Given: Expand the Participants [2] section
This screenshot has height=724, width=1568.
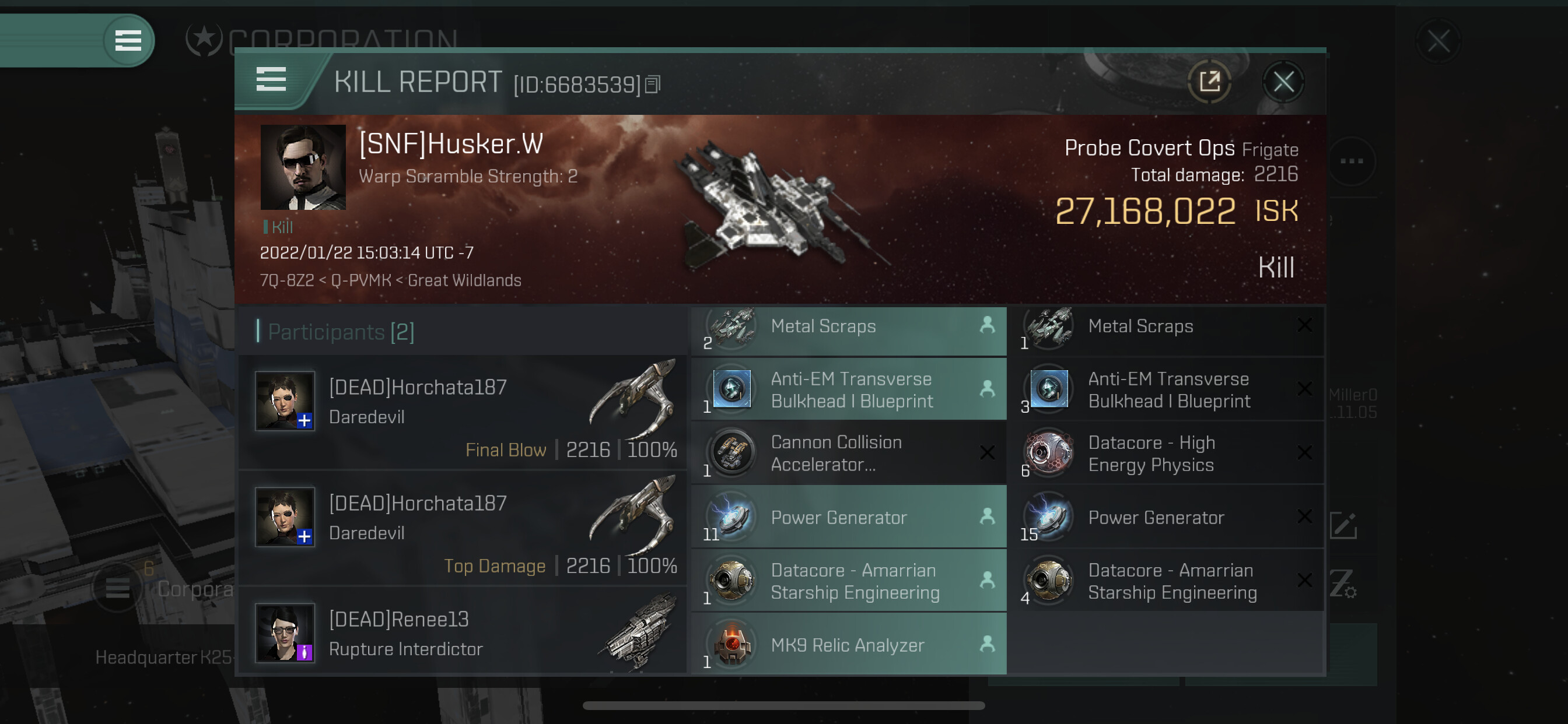Looking at the screenshot, I should point(341,332).
